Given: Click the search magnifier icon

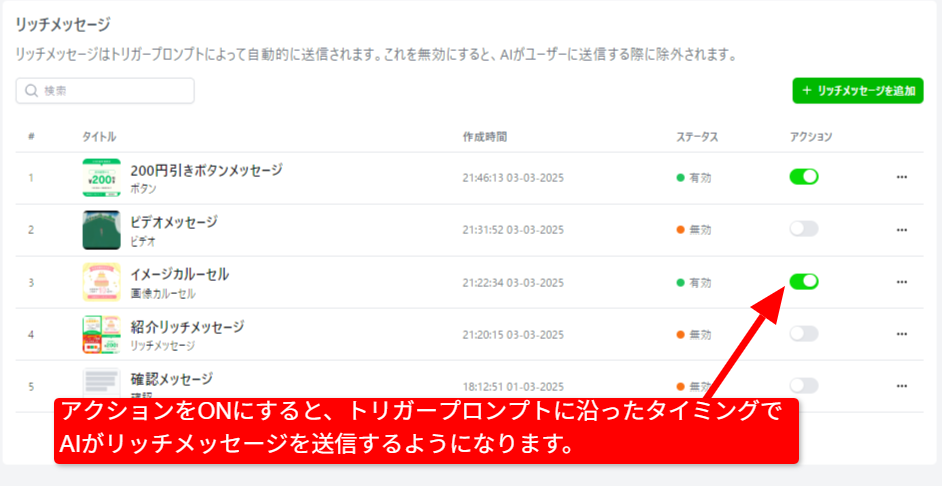Looking at the screenshot, I should point(31,91).
